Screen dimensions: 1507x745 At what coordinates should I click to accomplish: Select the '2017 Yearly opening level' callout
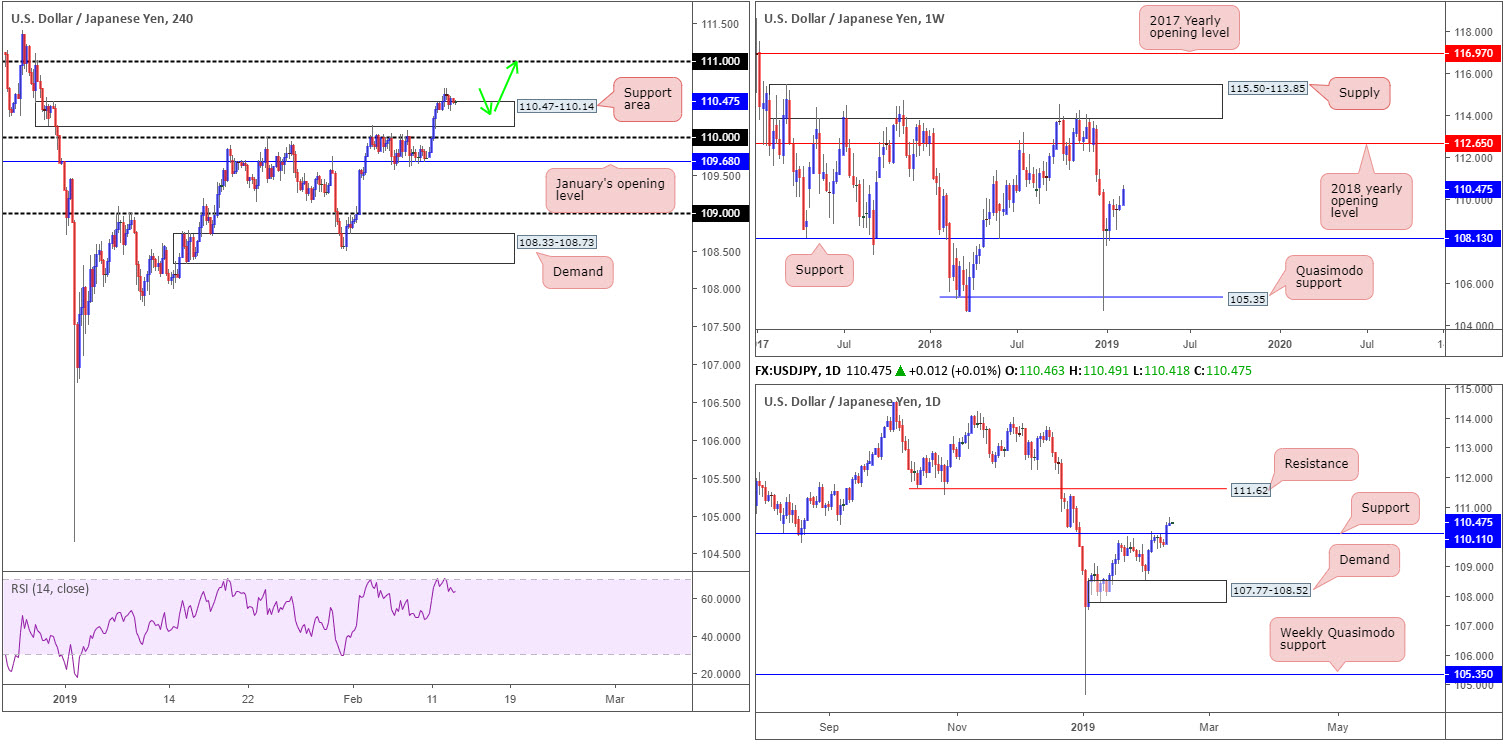1189,27
